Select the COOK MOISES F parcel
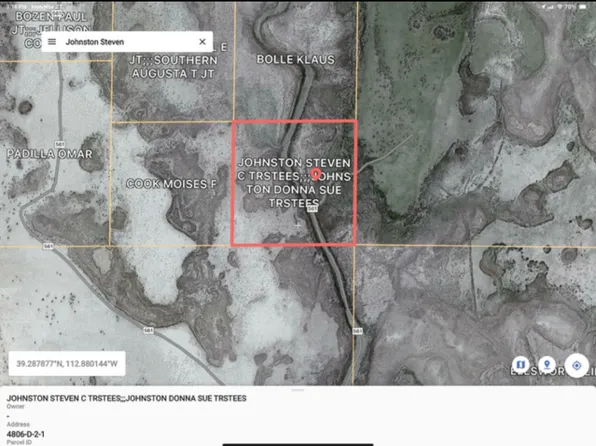 (171, 184)
